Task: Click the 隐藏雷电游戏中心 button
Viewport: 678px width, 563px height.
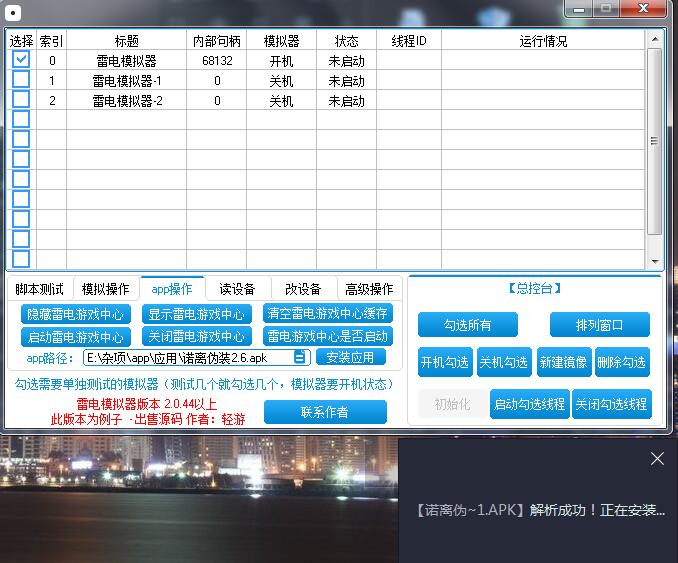Action: [x=75, y=314]
